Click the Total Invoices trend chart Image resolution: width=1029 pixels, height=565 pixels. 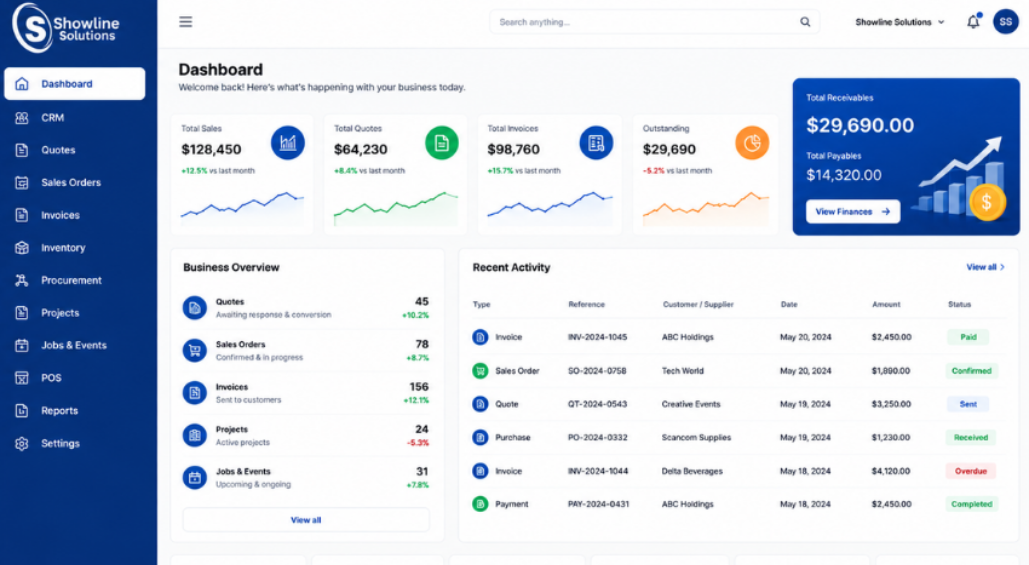[x=550, y=207]
